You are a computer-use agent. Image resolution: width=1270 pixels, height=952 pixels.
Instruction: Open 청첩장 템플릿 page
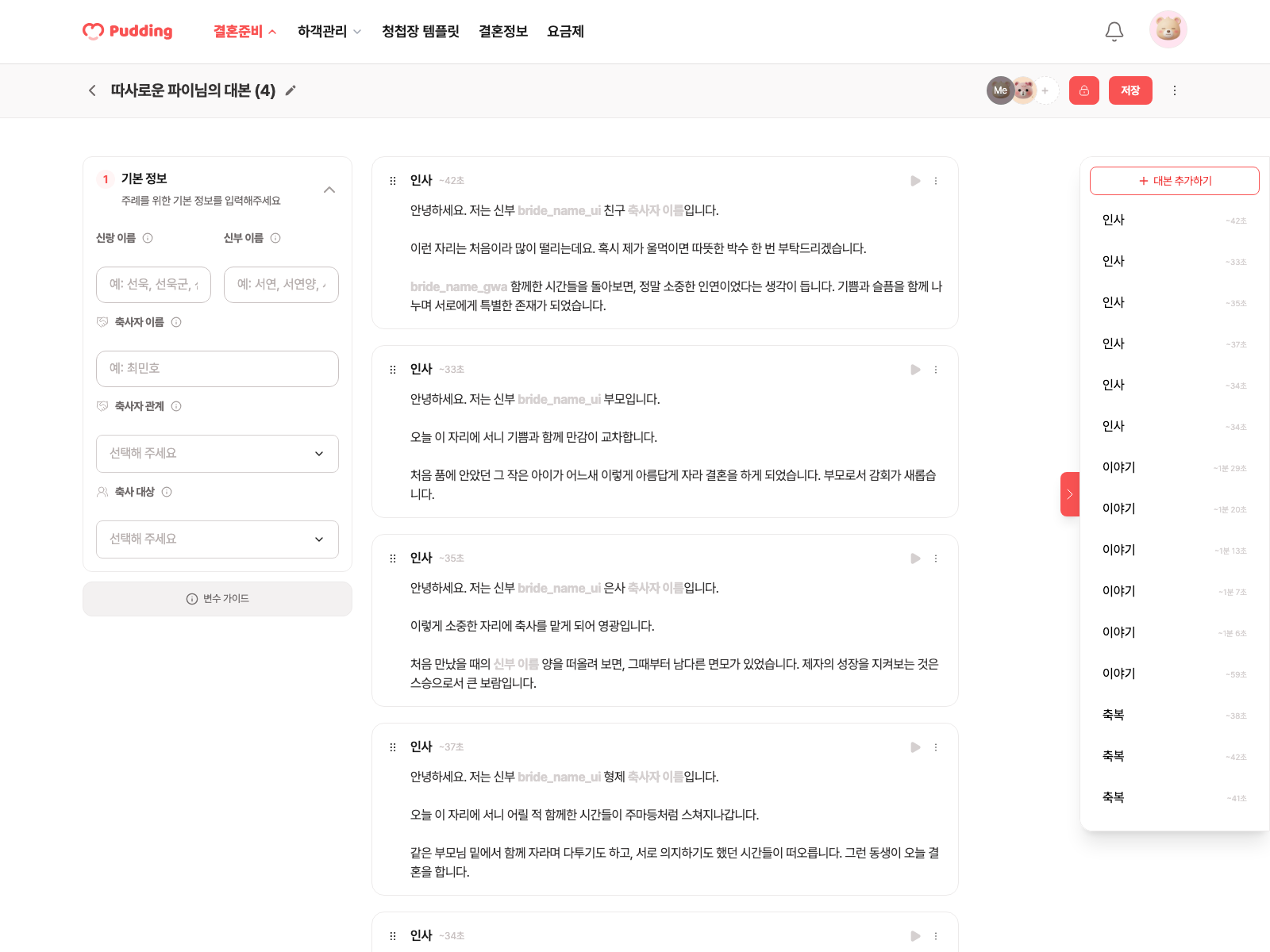[x=421, y=32]
